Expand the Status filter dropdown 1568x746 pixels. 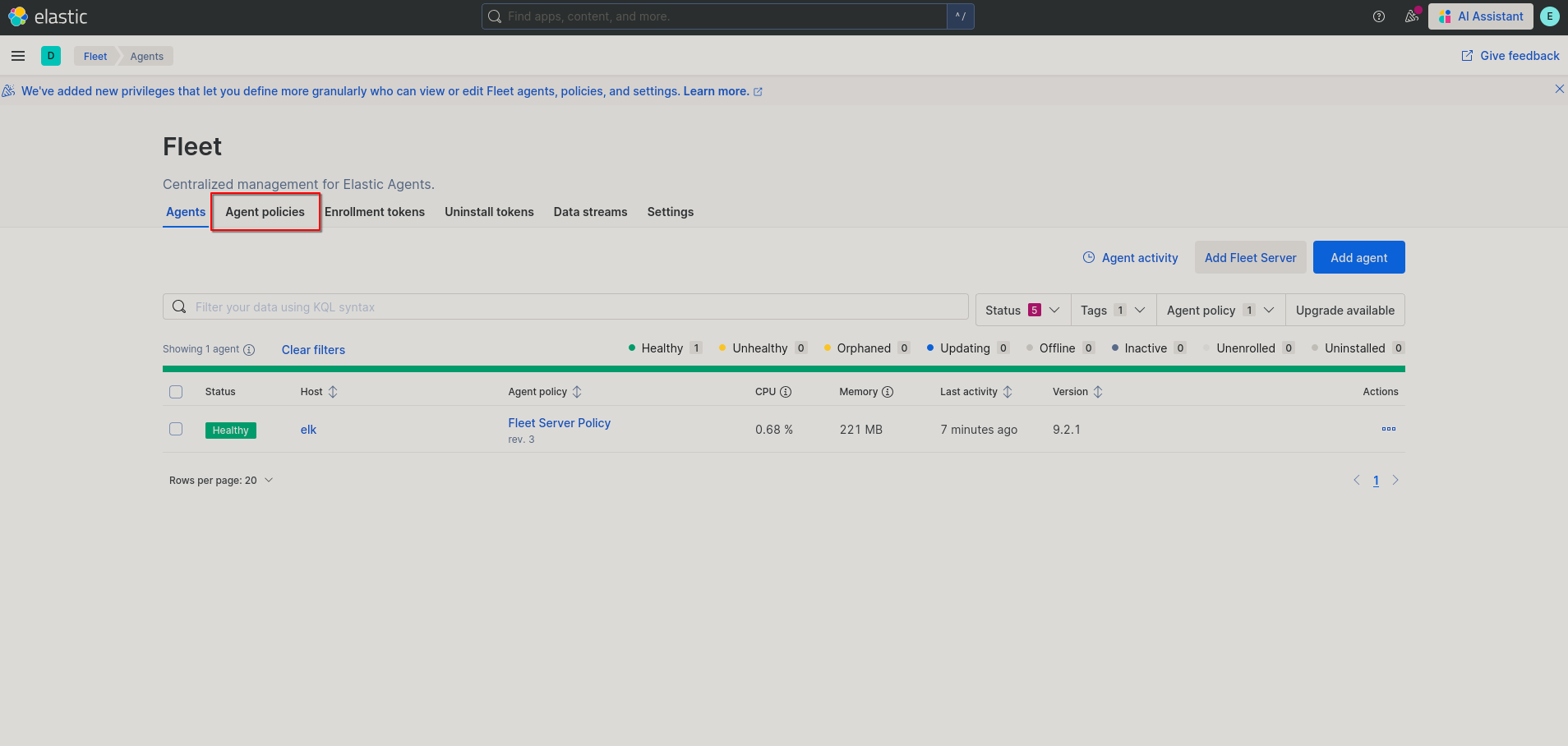pos(1023,310)
